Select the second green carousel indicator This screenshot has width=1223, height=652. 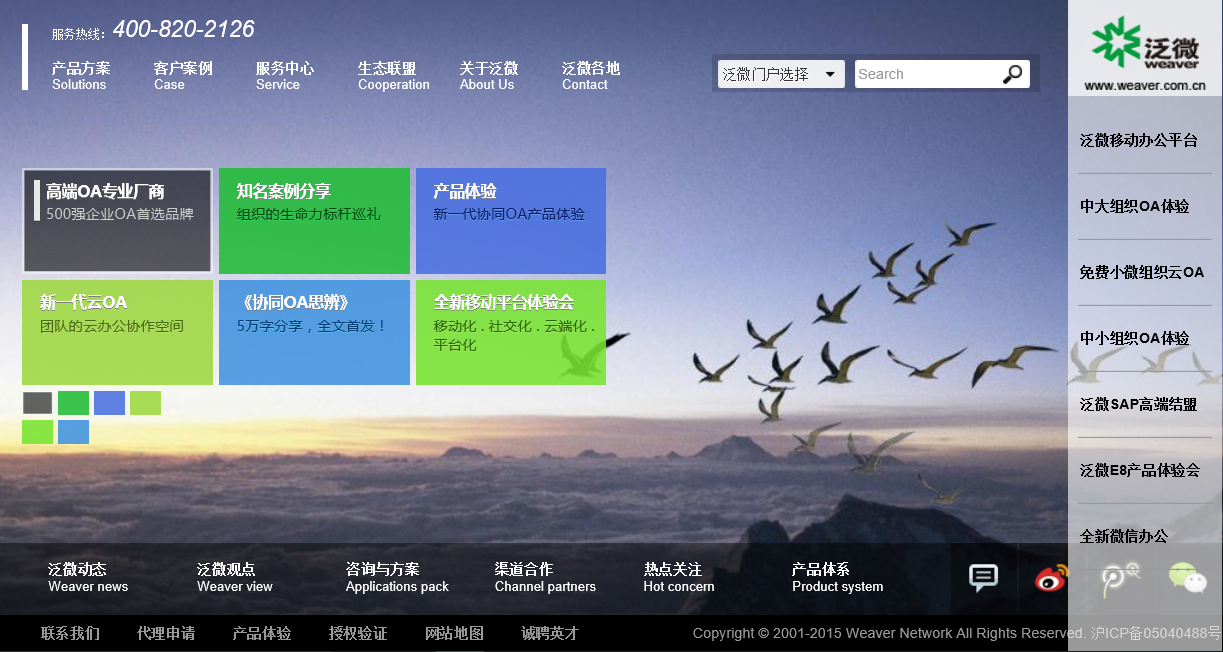[x=73, y=402]
